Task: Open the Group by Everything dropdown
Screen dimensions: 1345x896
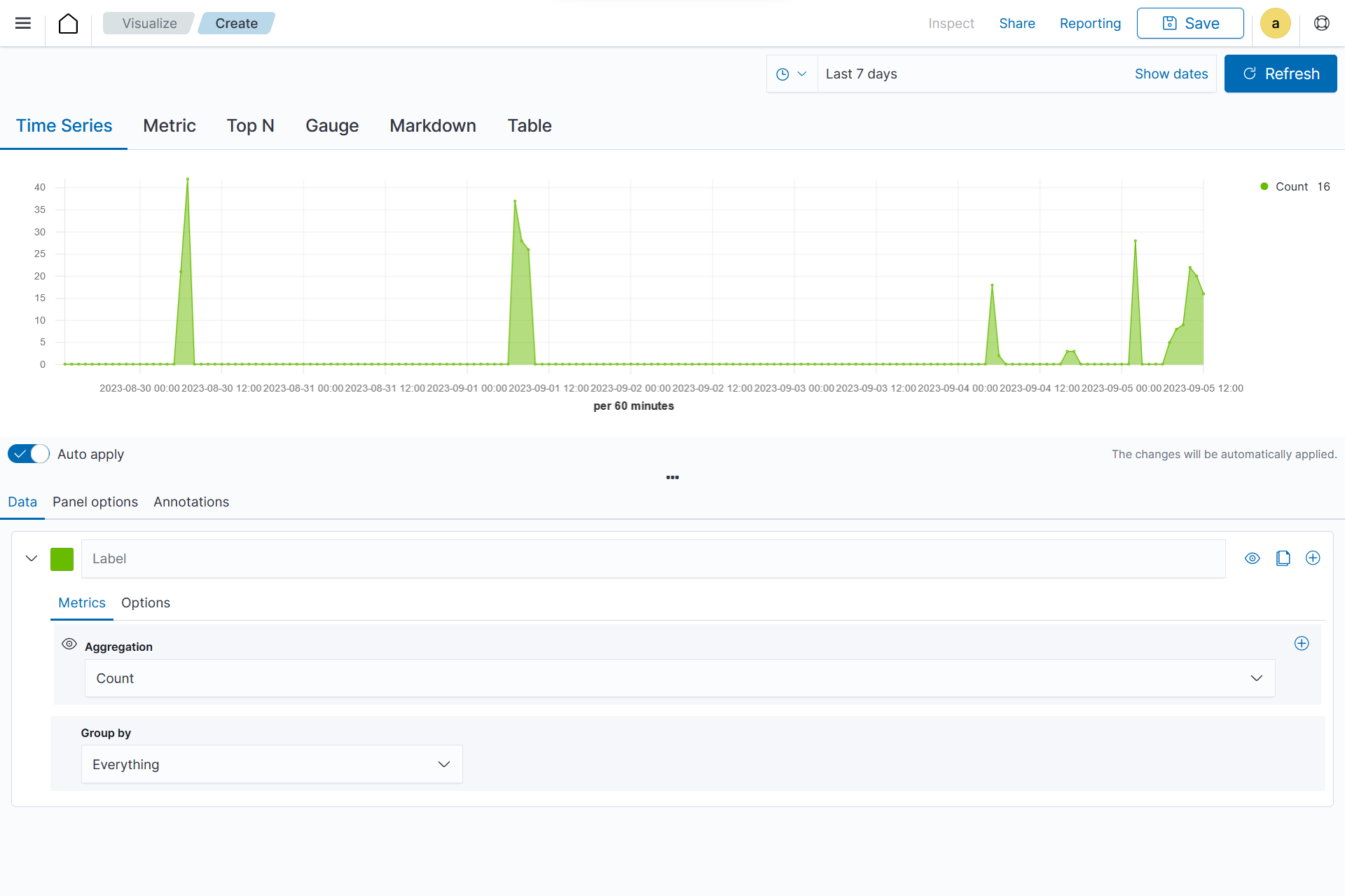Action: click(272, 764)
